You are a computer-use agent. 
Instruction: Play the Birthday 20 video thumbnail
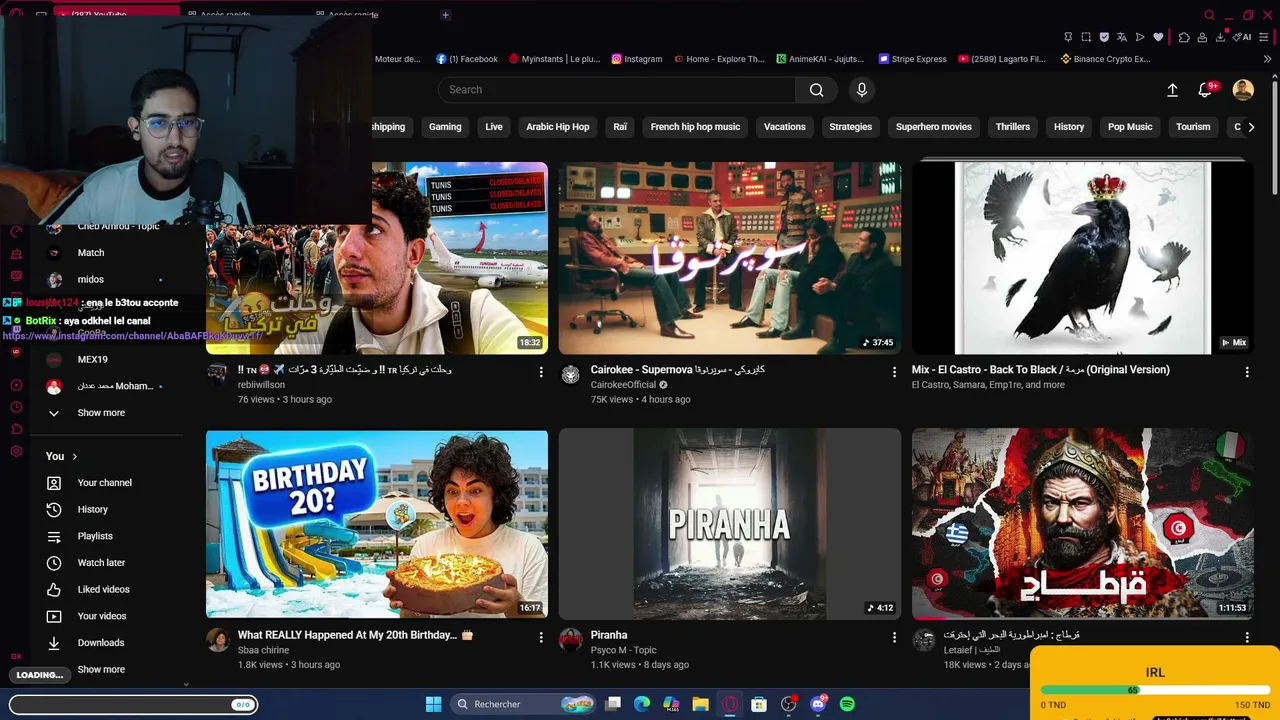coord(377,524)
